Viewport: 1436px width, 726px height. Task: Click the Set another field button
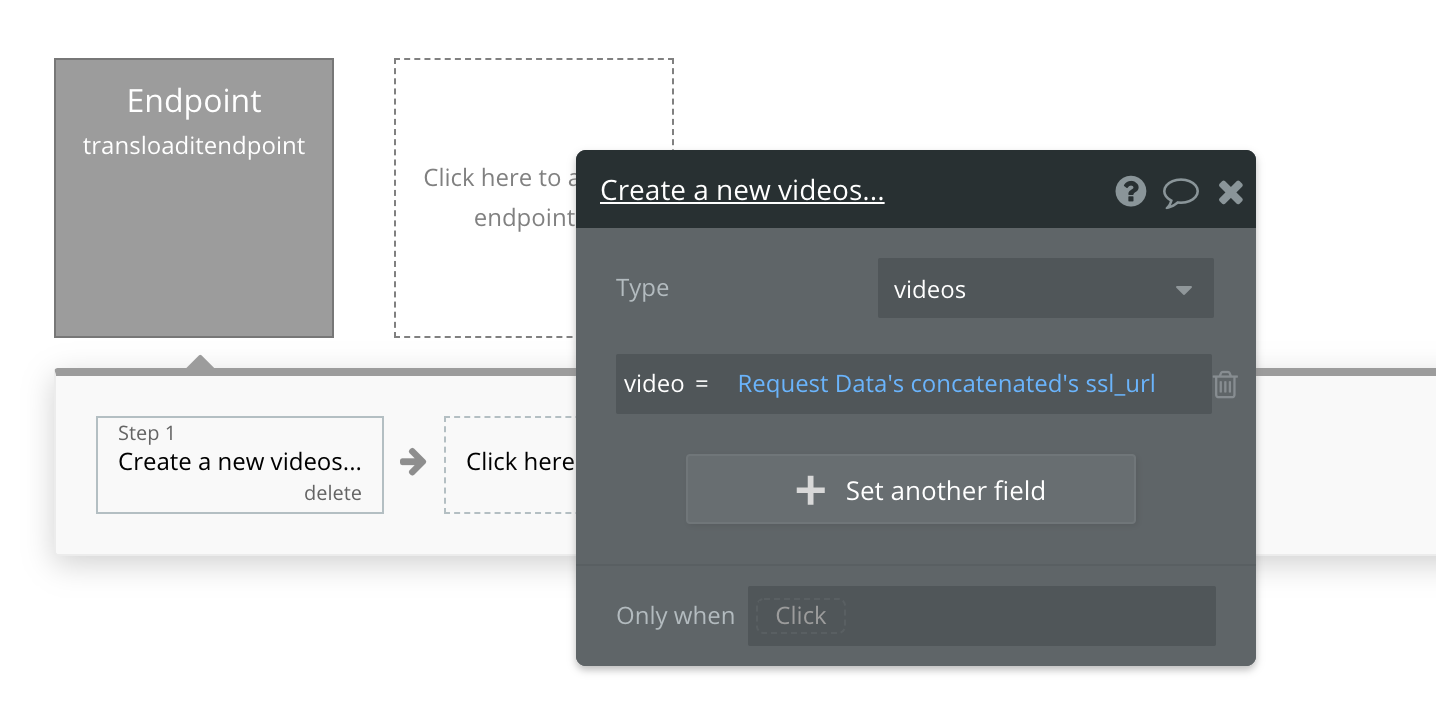[x=910, y=490]
